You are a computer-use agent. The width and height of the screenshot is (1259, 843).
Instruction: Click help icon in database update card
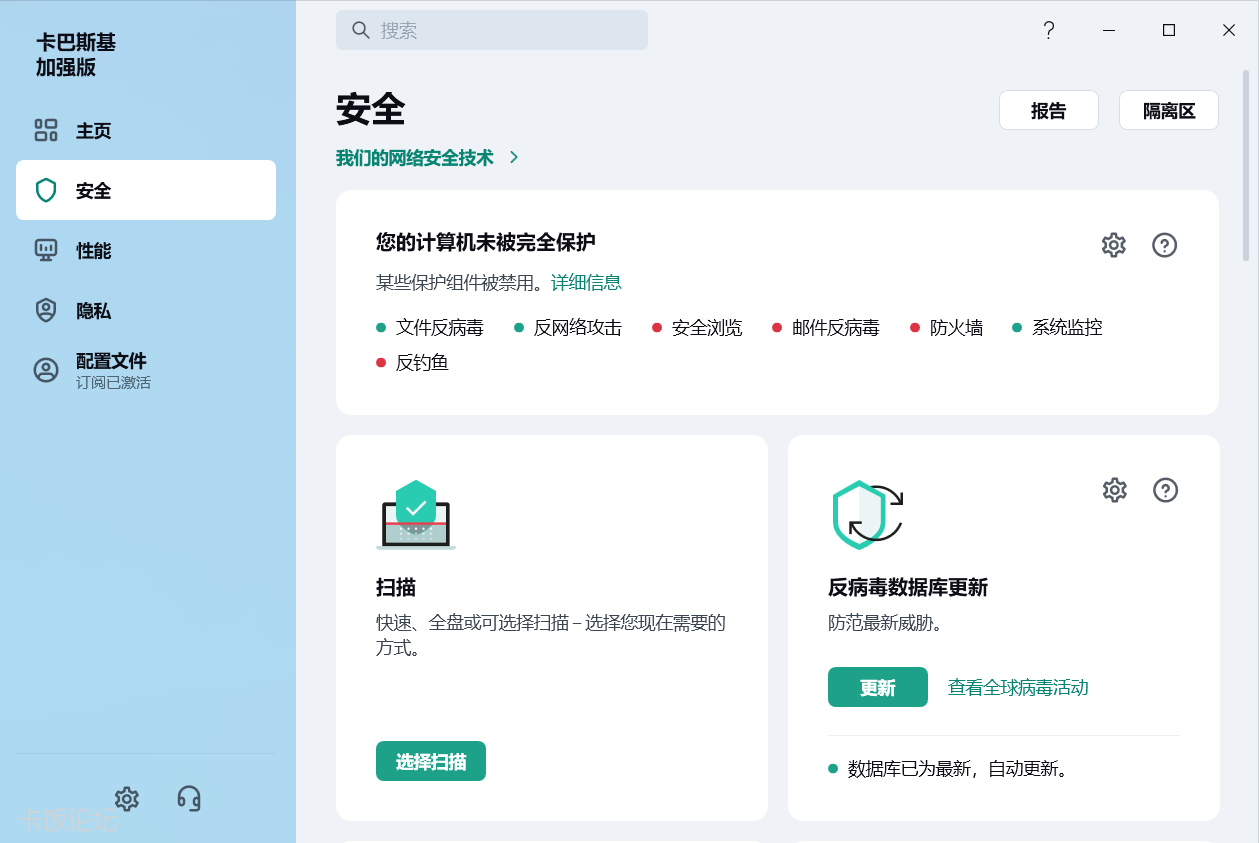1165,490
